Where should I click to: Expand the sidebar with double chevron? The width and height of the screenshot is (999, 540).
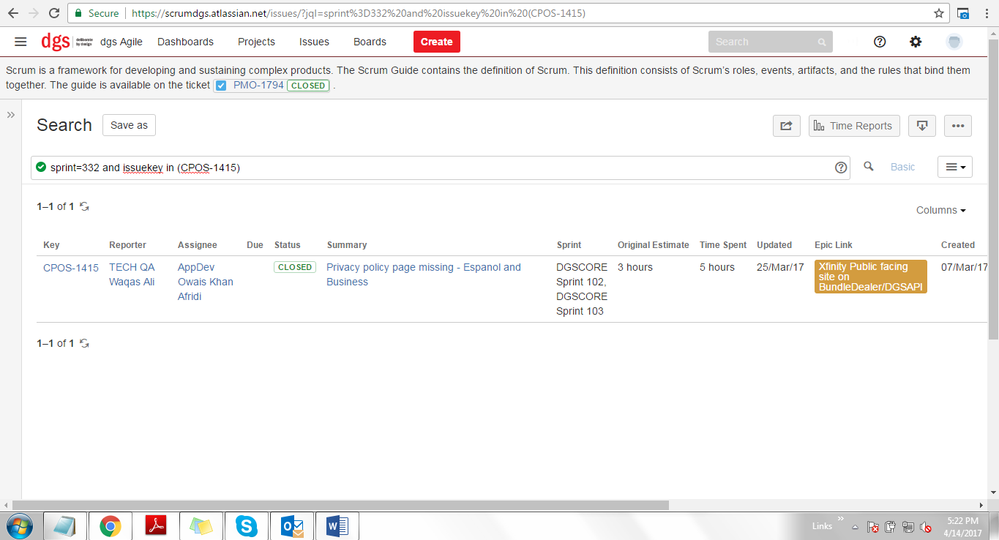[x=11, y=115]
